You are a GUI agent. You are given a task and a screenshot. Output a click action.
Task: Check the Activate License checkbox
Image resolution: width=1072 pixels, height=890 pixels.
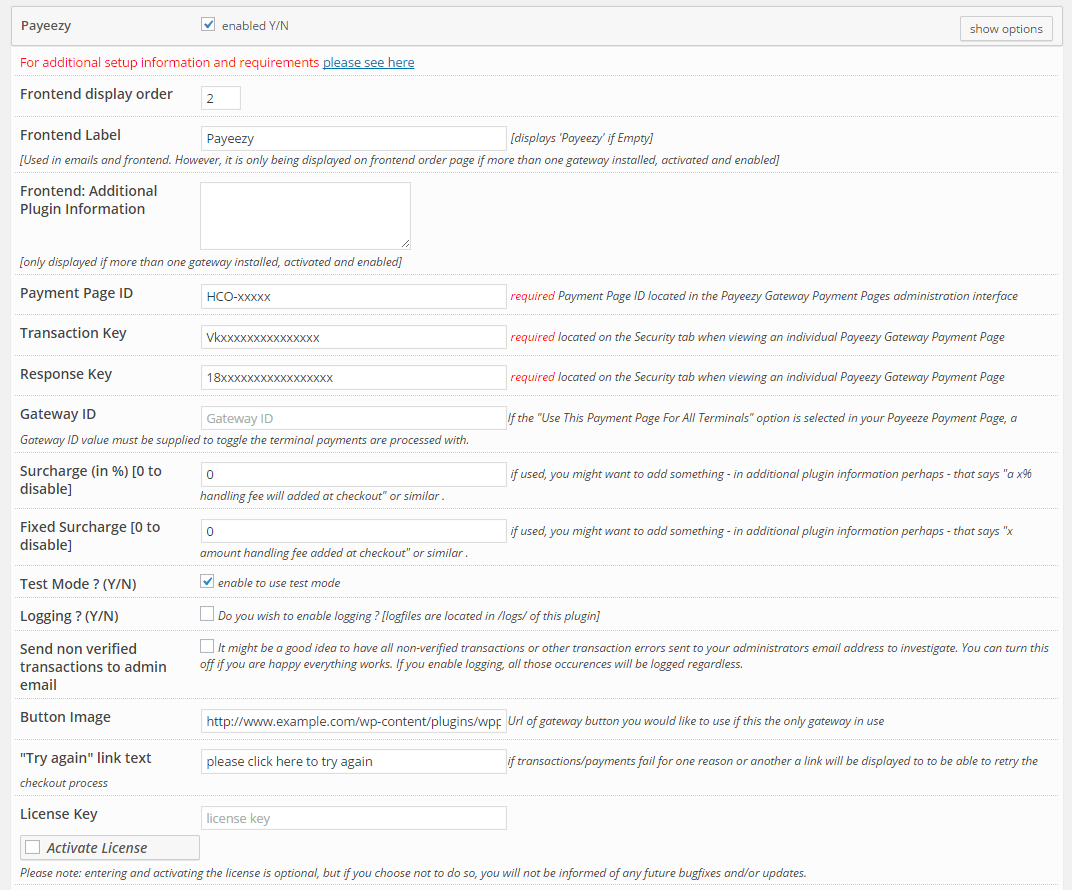point(32,848)
